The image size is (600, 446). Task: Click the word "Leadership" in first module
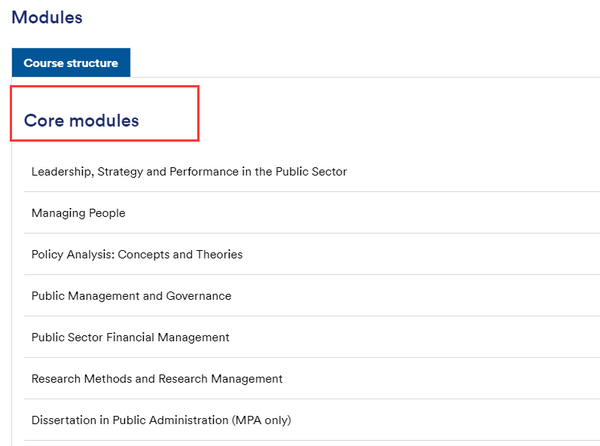[x=62, y=172]
